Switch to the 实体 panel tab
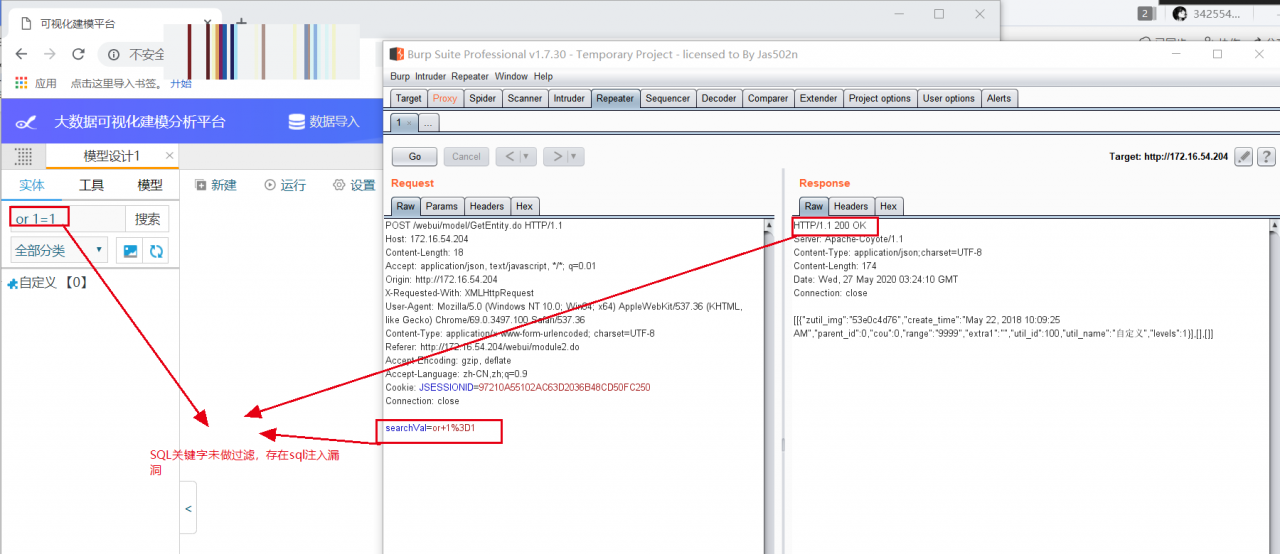This screenshot has width=1280, height=554. point(32,185)
